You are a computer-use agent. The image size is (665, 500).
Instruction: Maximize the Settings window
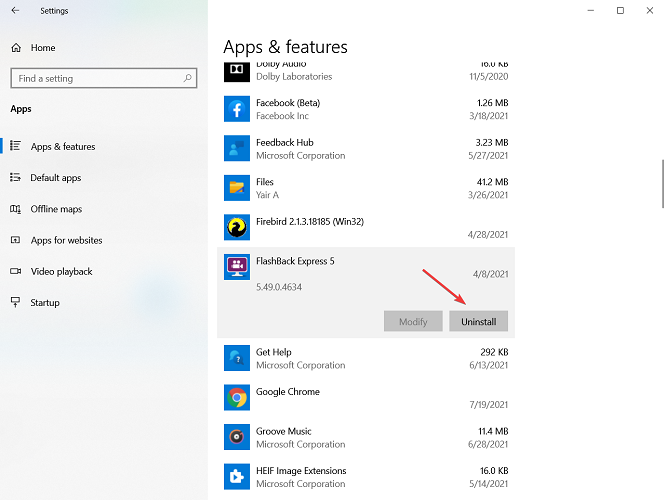click(x=620, y=10)
